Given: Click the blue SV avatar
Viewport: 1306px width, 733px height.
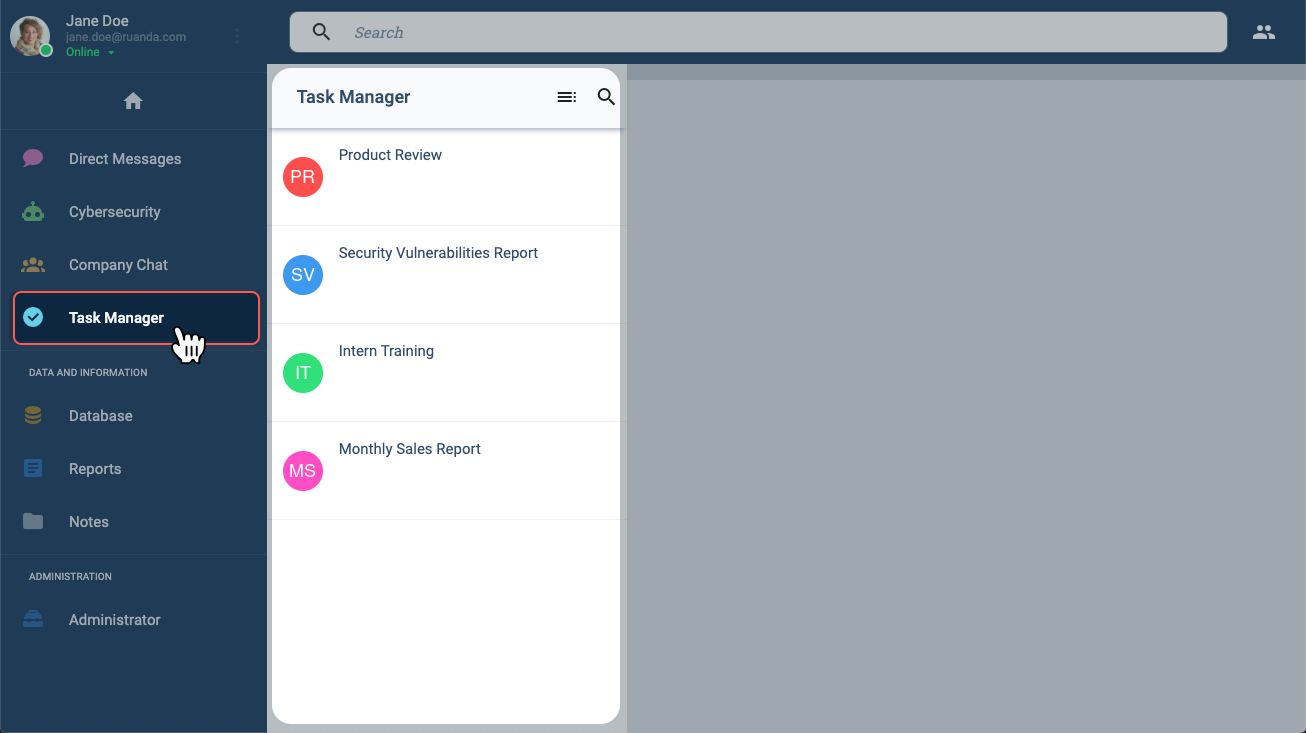Looking at the screenshot, I should click(303, 275).
